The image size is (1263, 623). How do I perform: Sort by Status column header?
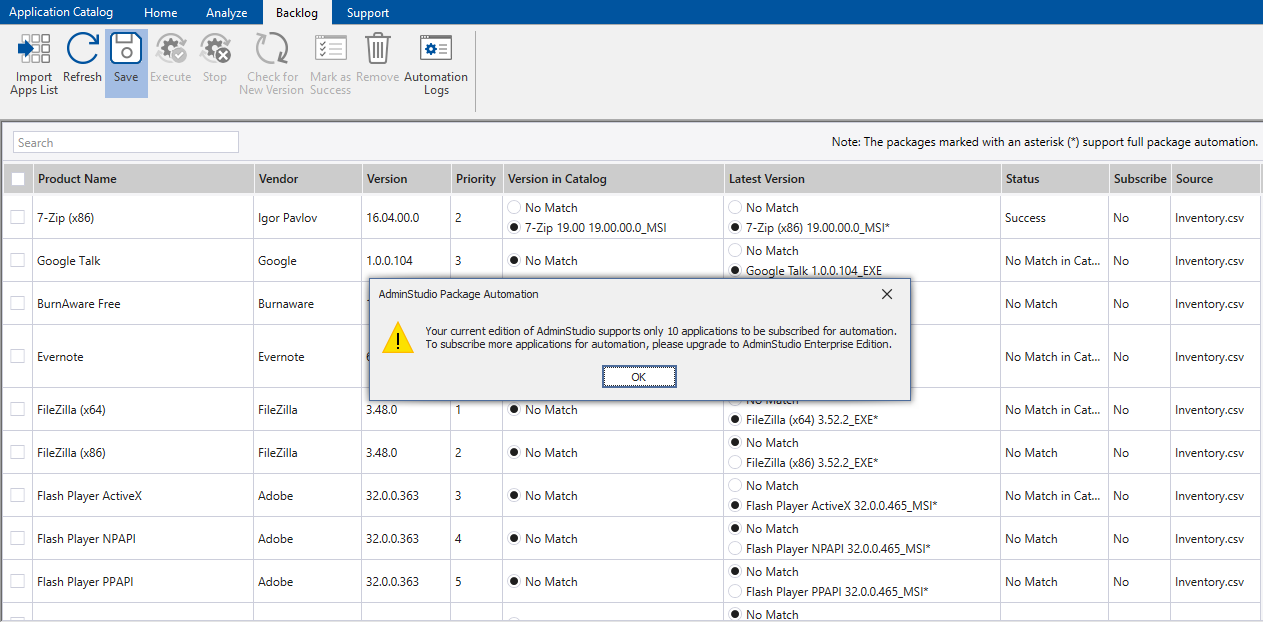pos(1054,179)
